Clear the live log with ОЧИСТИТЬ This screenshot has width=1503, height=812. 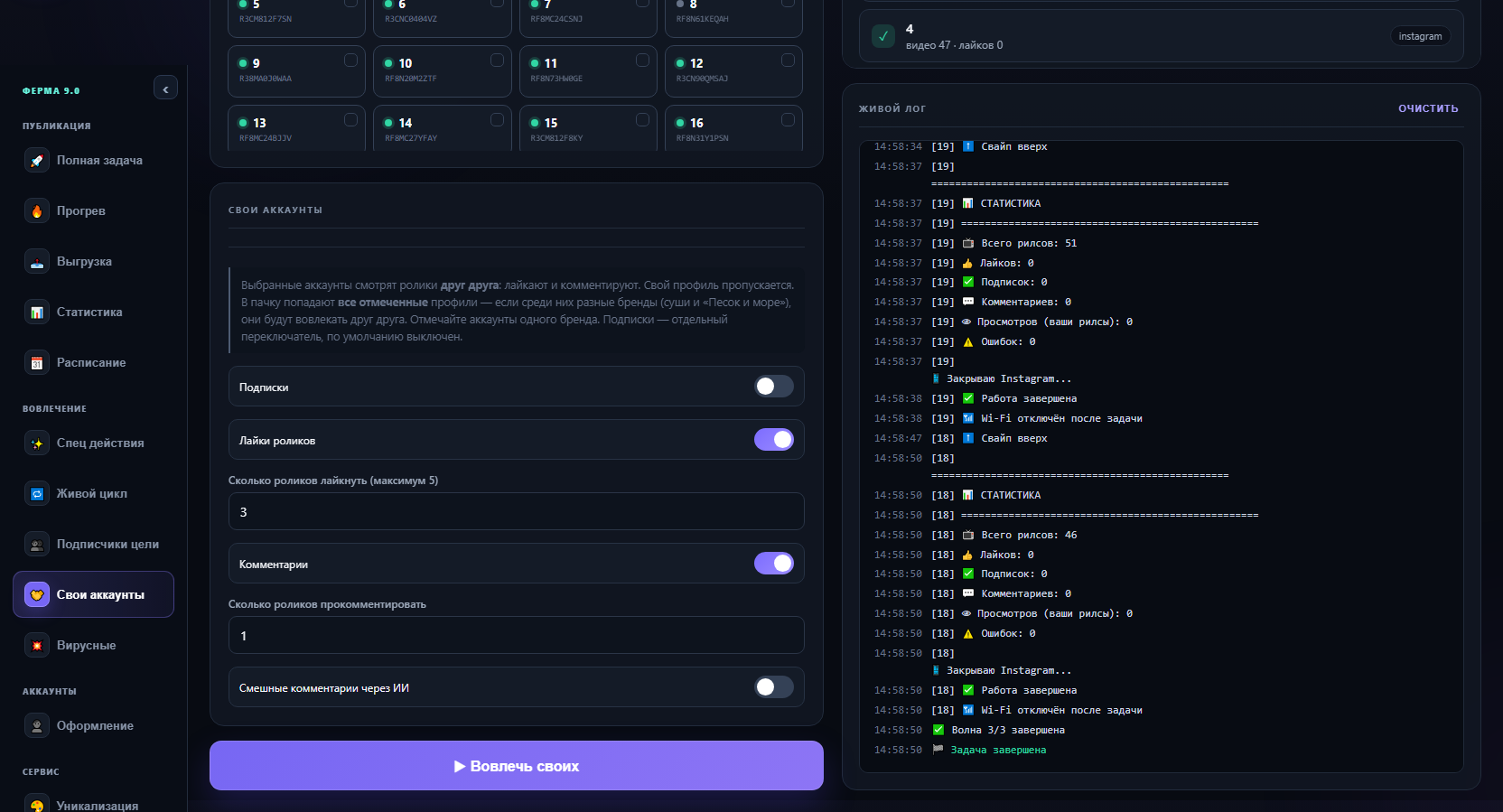[1428, 108]
